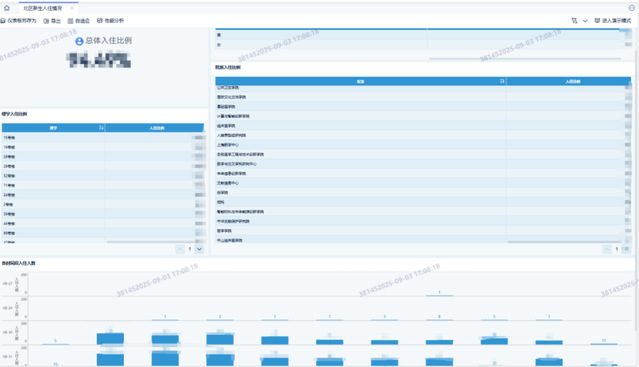Go to next page of 楼宇 table

199,249
